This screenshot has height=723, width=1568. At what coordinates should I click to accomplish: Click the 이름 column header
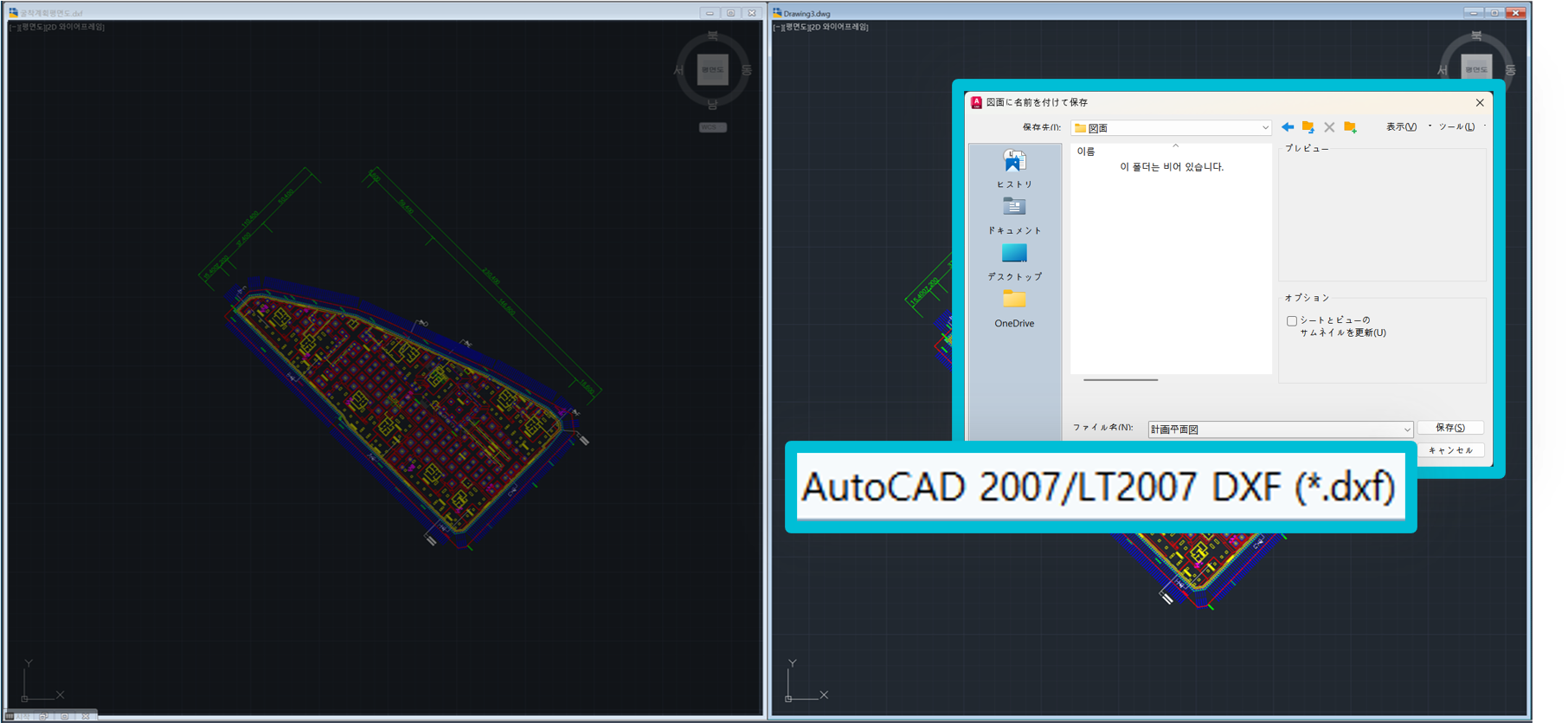coord(1086,152)
